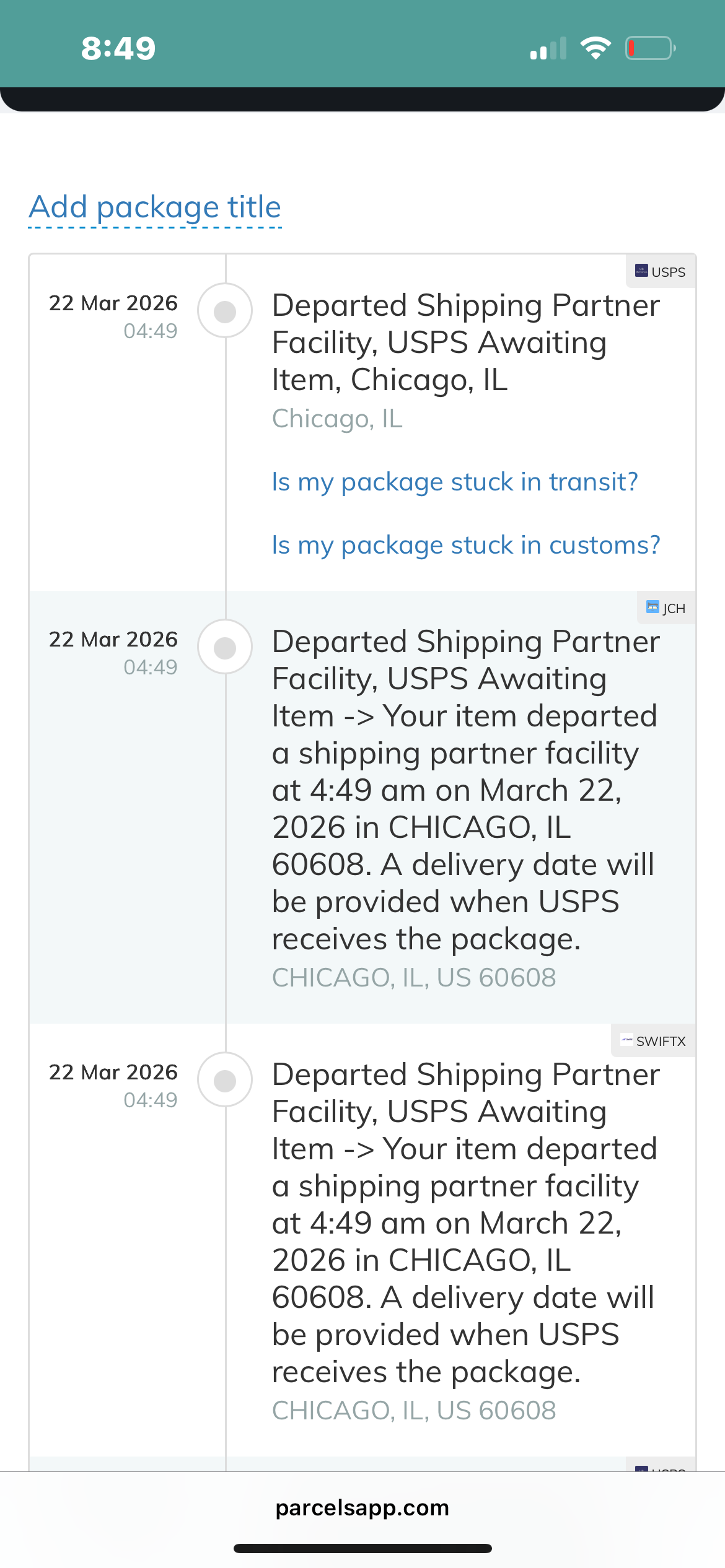
Task: Tap the USPS carrier badge on the top event
Action: [x=661, y=272]
